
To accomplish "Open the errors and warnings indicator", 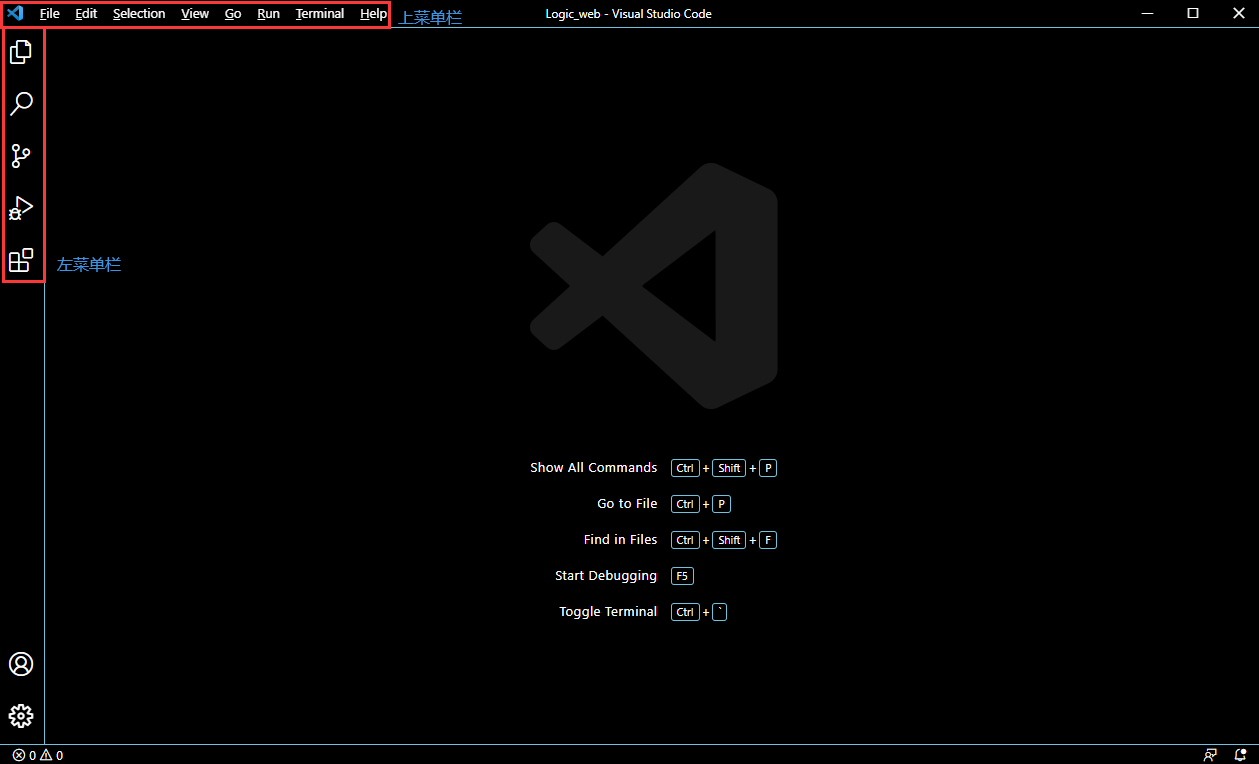I will click(x=38, y=755).
